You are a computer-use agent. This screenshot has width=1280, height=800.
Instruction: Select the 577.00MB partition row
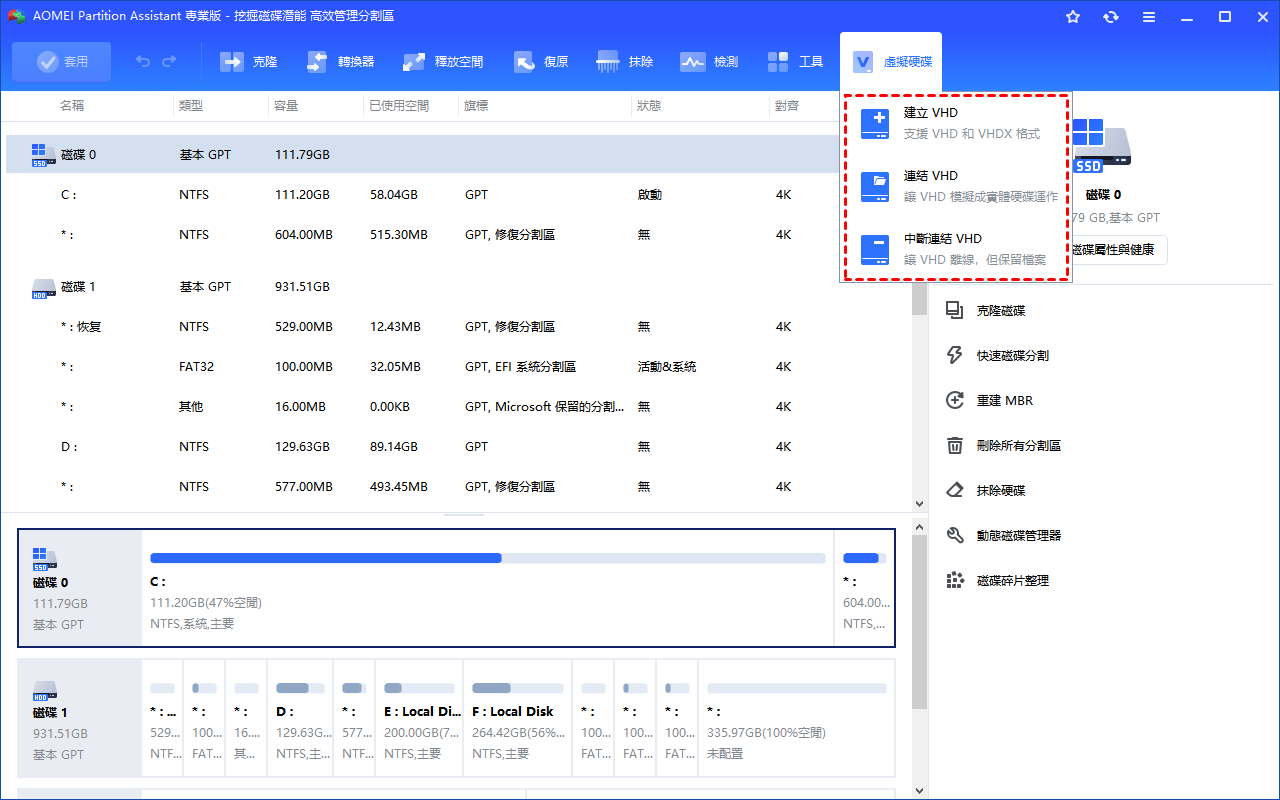(x=457, y=487)
